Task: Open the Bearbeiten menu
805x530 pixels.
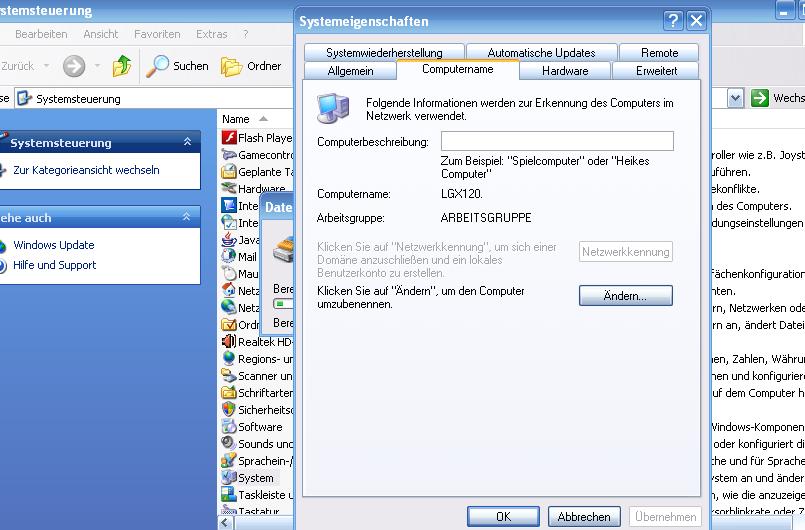Action: [41, 34]
